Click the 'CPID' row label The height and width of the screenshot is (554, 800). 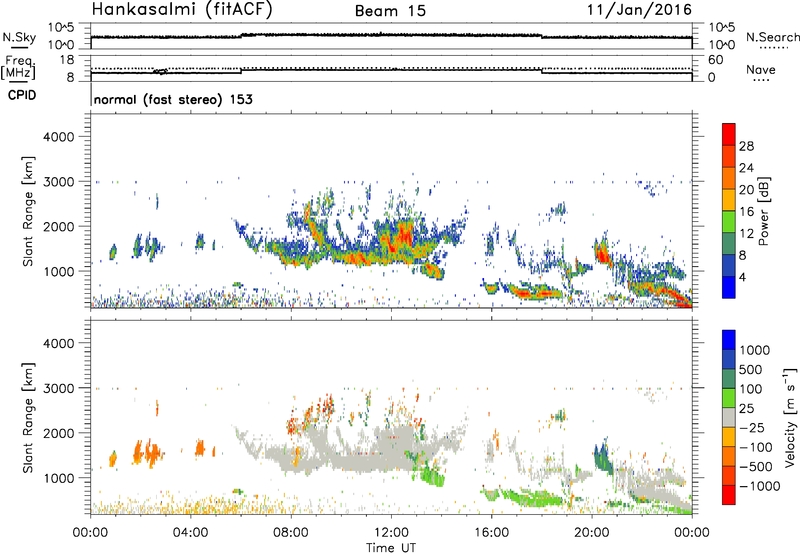coord(22,95)
